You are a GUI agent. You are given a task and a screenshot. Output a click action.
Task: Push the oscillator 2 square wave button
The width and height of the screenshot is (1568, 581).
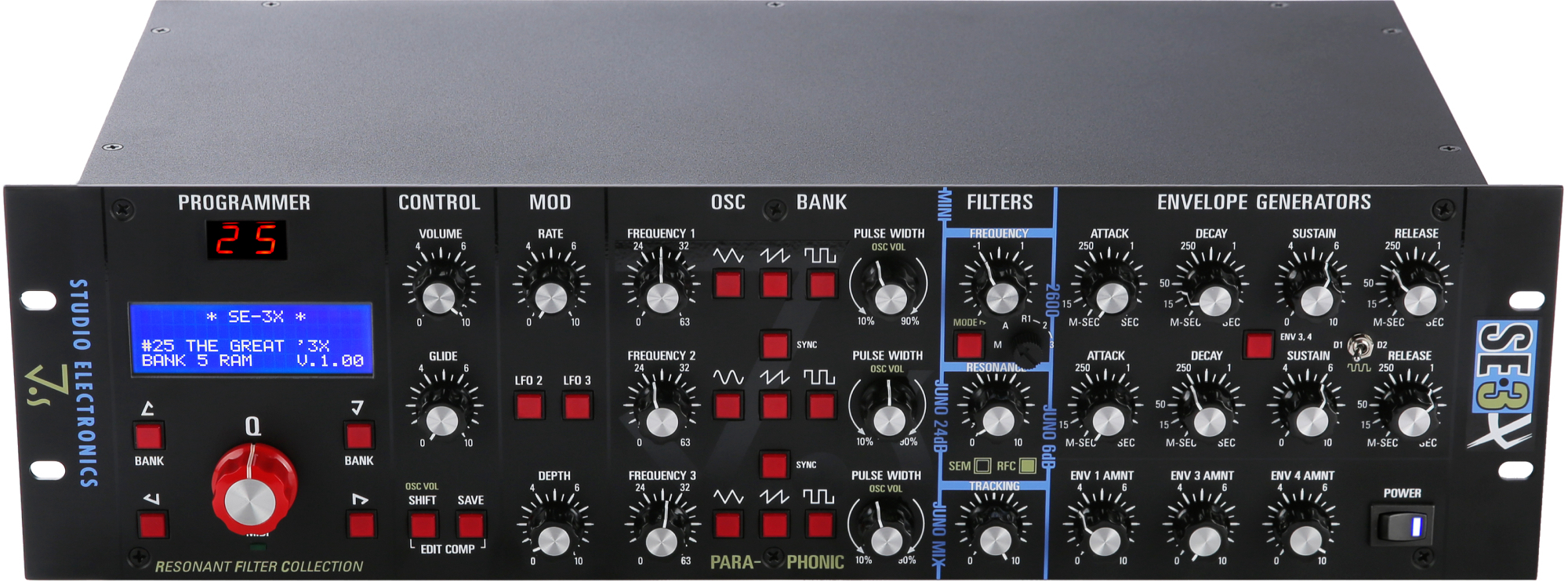coord(821,406)
